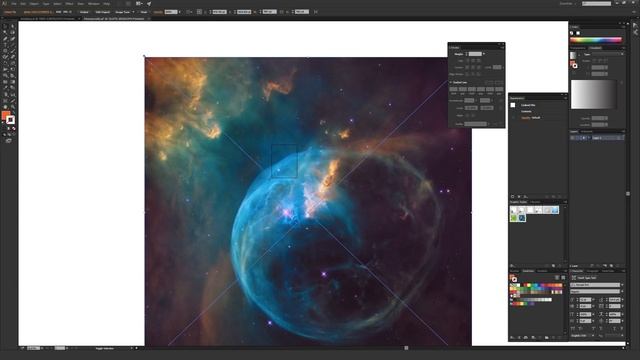Open the Effect menu
This screenshot has width=640, height=360.
point(69,4)
